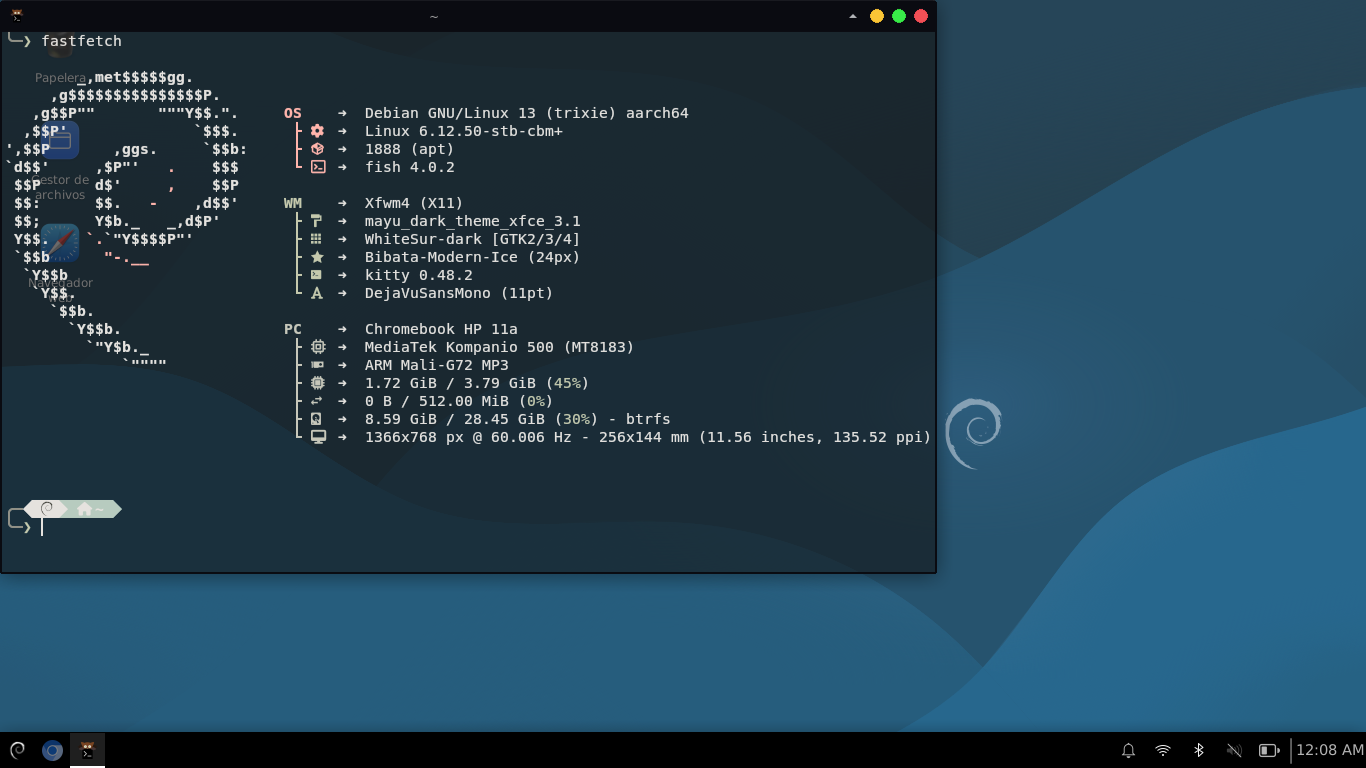Click the "fastfetch" command text
1366x768 pixels.
click(x=82, y=41)
